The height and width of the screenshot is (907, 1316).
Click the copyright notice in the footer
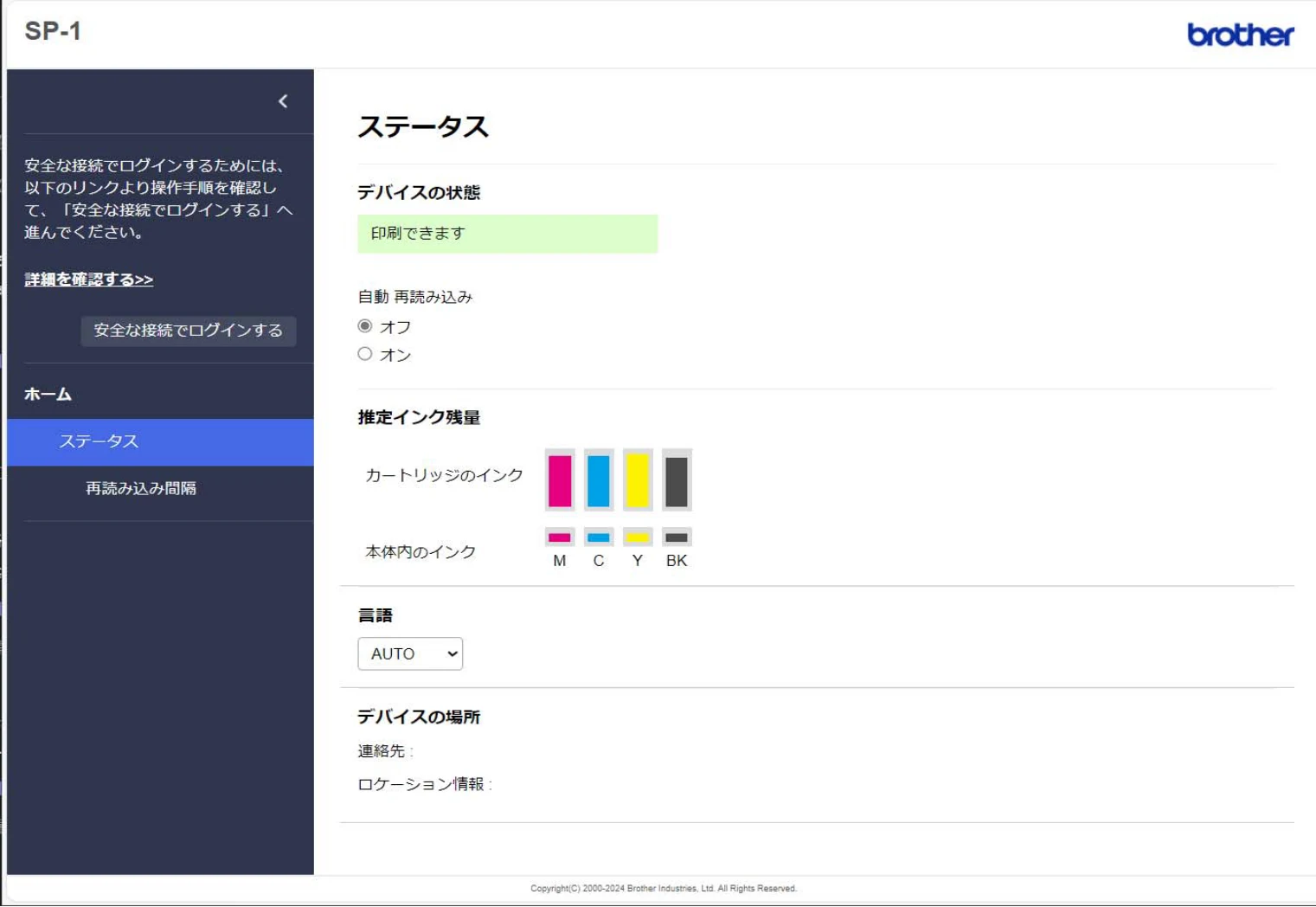pos(664,888)
